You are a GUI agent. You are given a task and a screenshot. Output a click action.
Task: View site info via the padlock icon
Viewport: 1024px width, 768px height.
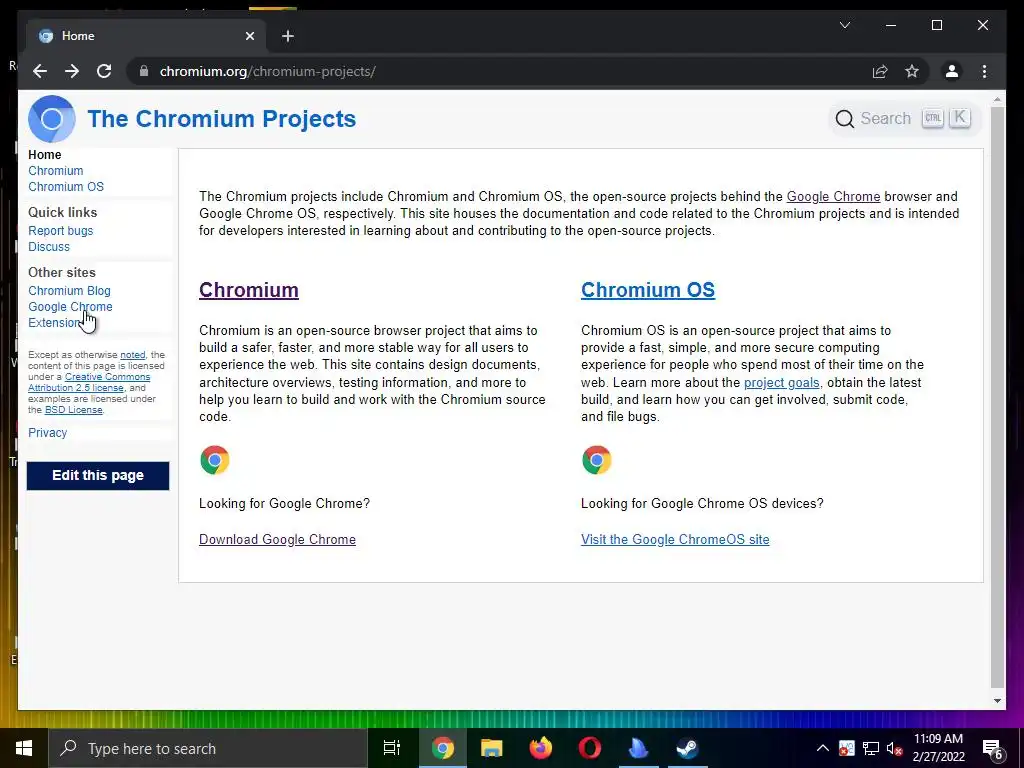click(x=144, y=71)
